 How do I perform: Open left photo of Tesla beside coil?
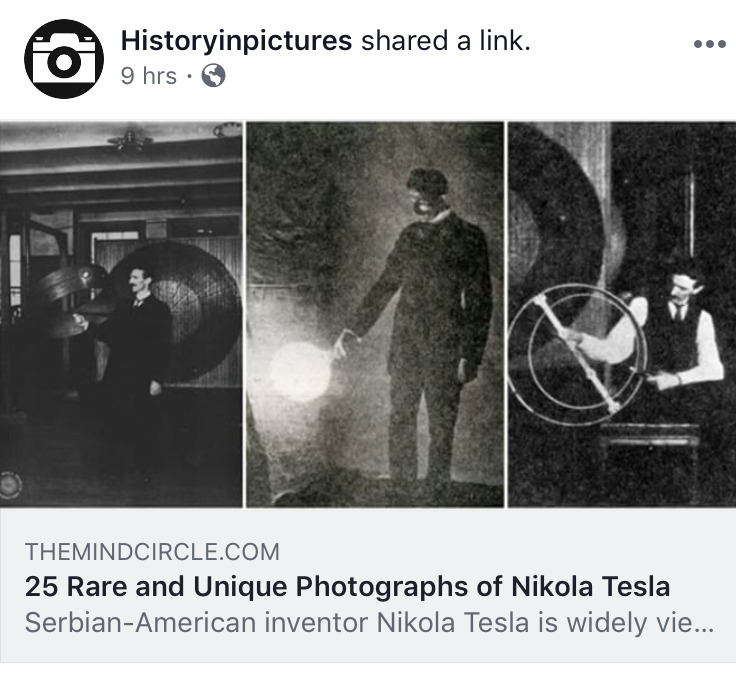click(x=122, y=314)
